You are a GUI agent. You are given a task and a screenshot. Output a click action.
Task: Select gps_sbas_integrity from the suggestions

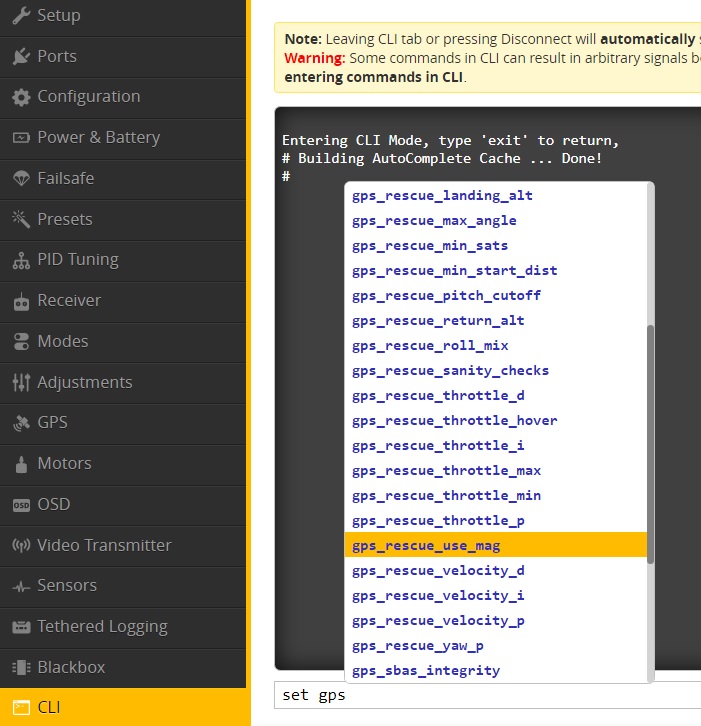coord(426,671)
